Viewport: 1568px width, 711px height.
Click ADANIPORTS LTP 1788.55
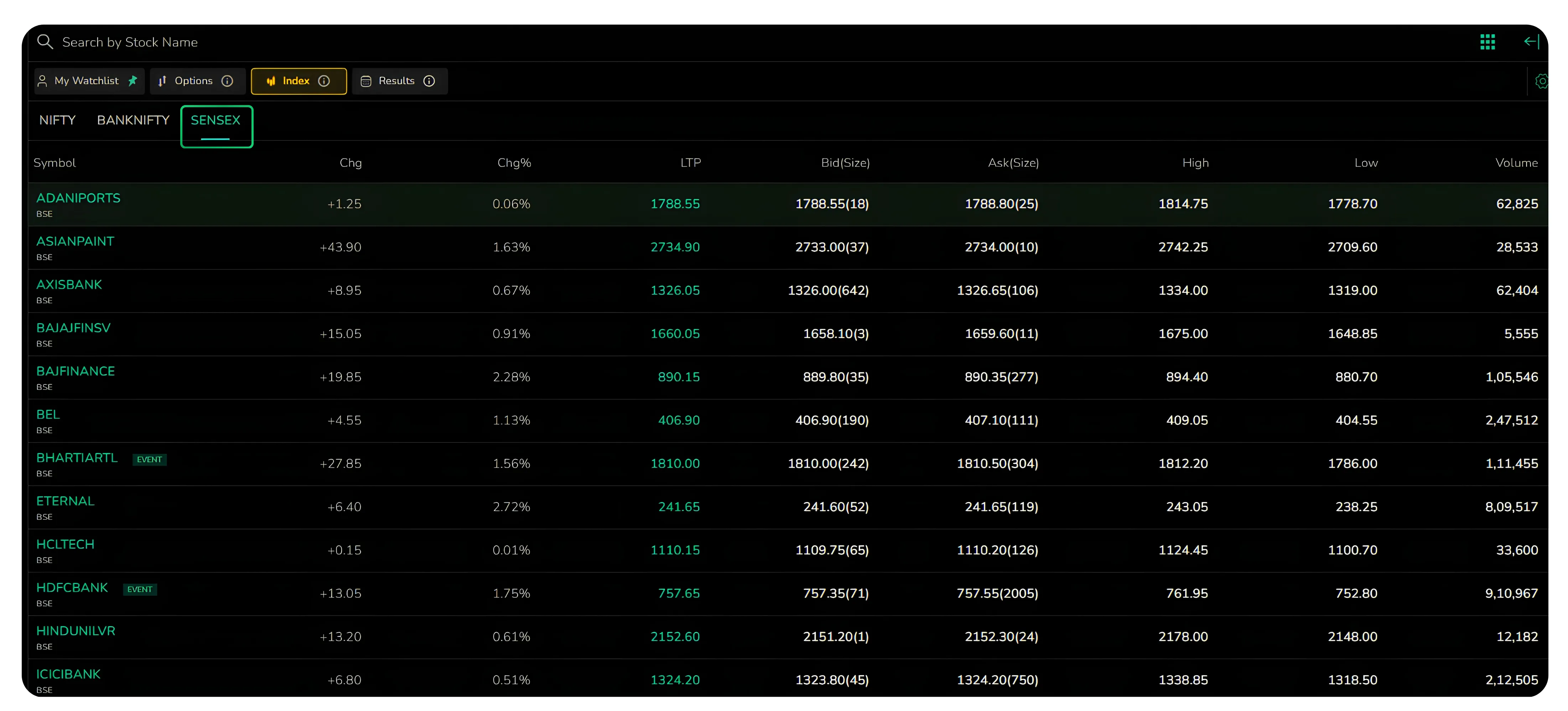[675, 203]
